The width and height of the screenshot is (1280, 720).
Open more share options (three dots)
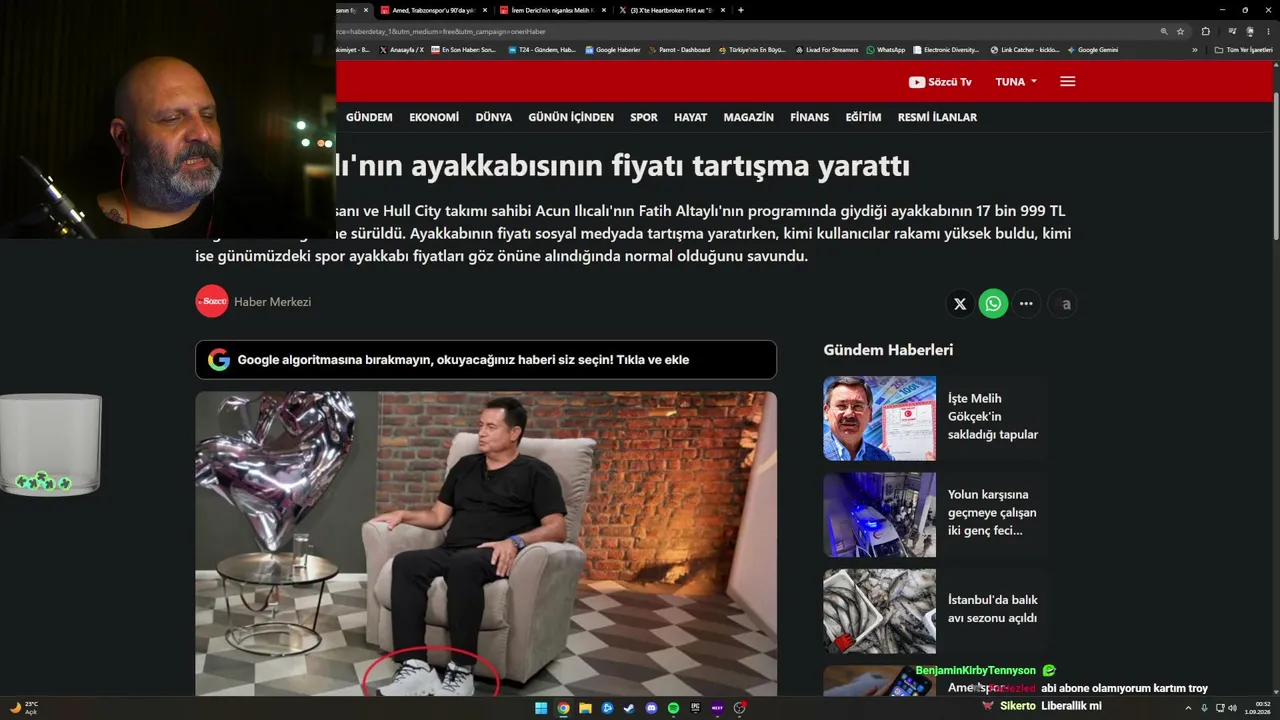click(x=1026, y=304)
